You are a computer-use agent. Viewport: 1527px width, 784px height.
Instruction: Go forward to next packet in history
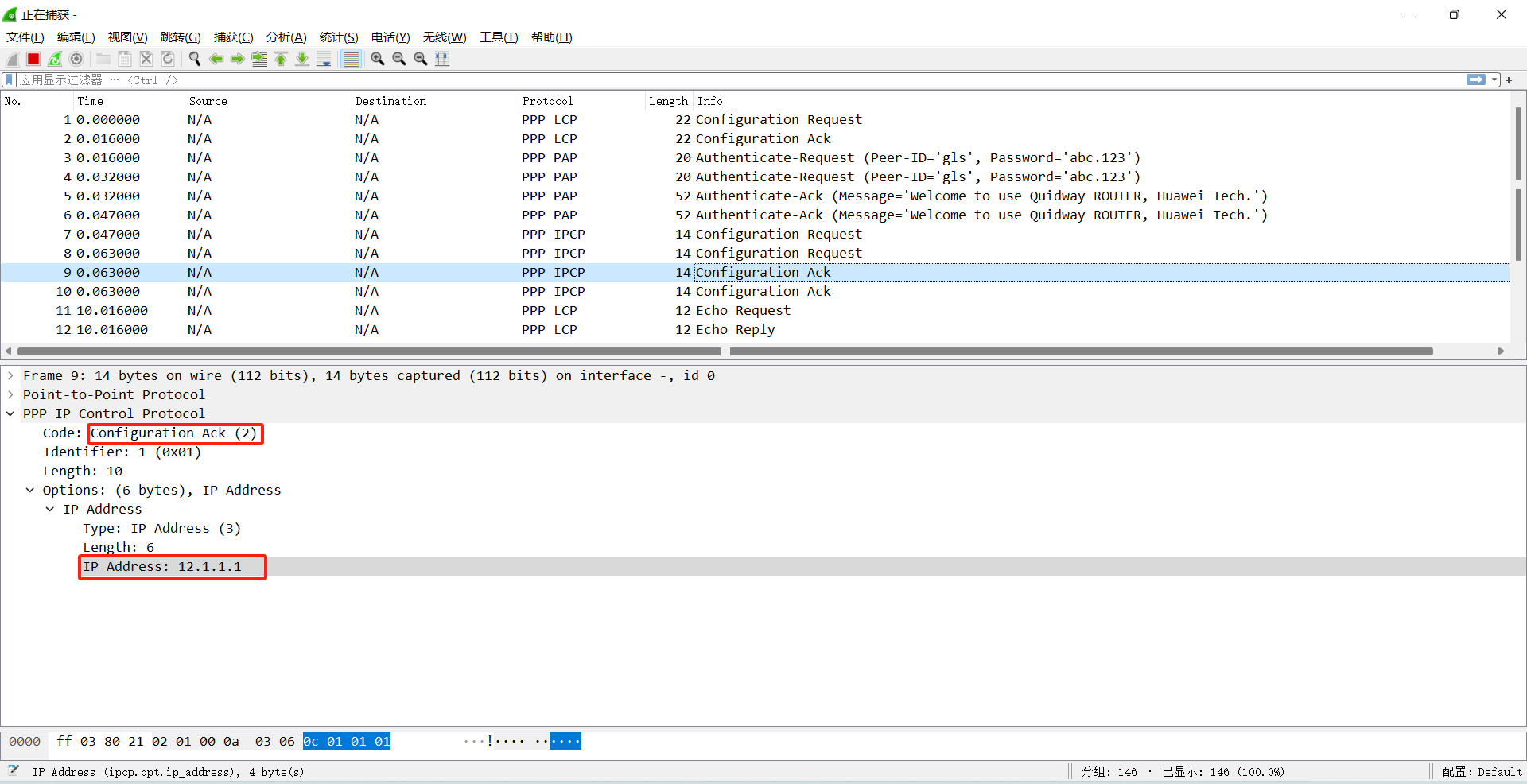pyautogui.click(x=238, y=59)
